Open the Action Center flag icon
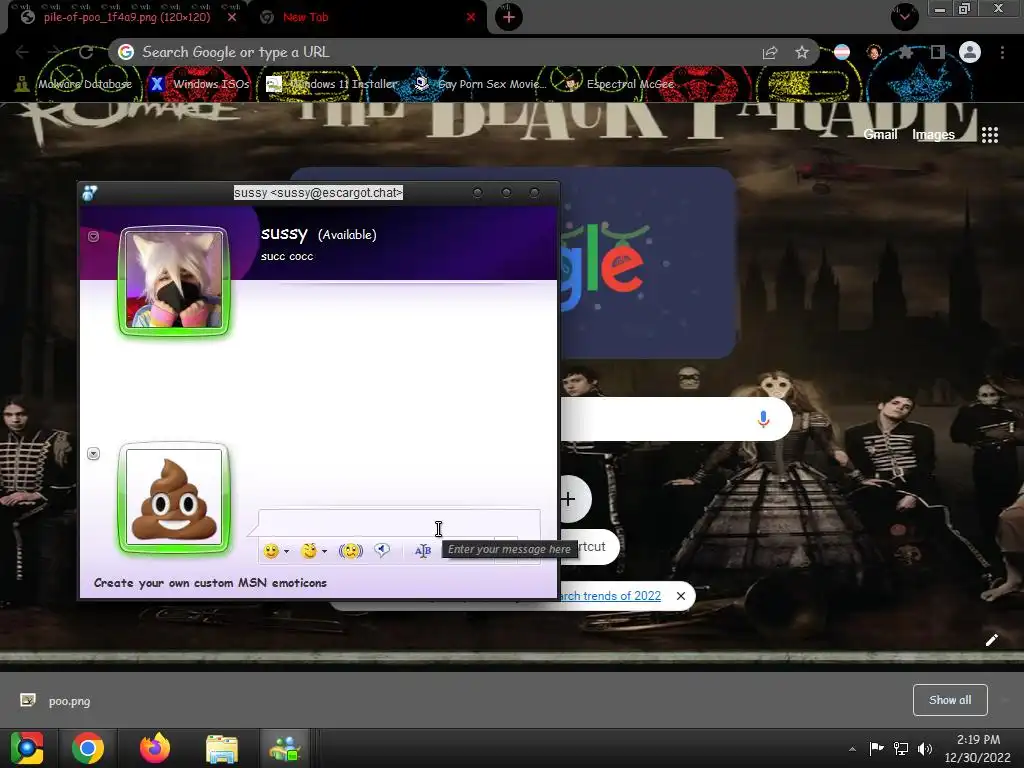1024x768 pixels. pyautogui.click(x=876, y=748)
